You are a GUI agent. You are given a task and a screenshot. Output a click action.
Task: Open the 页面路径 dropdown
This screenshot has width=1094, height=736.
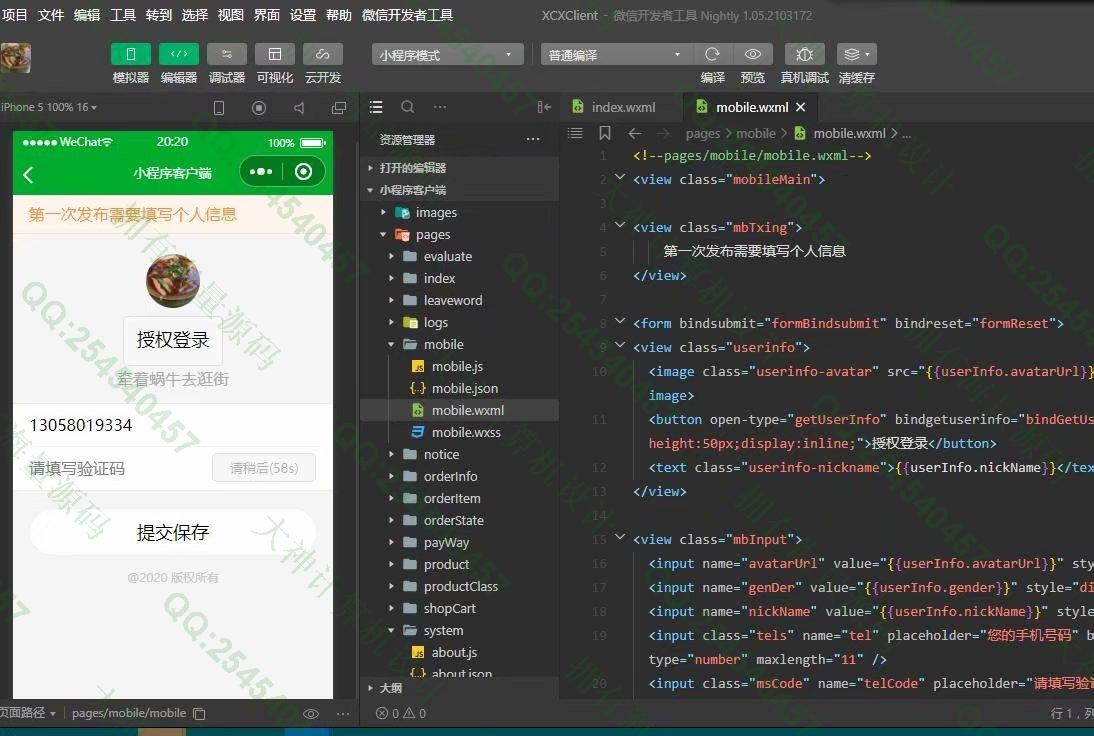click(x=28, y=713)
